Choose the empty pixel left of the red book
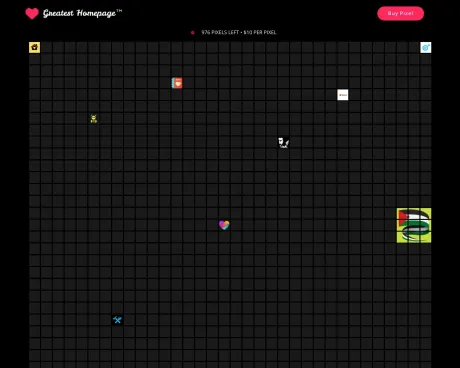This screenshot has width=460, height=368. 165,83
